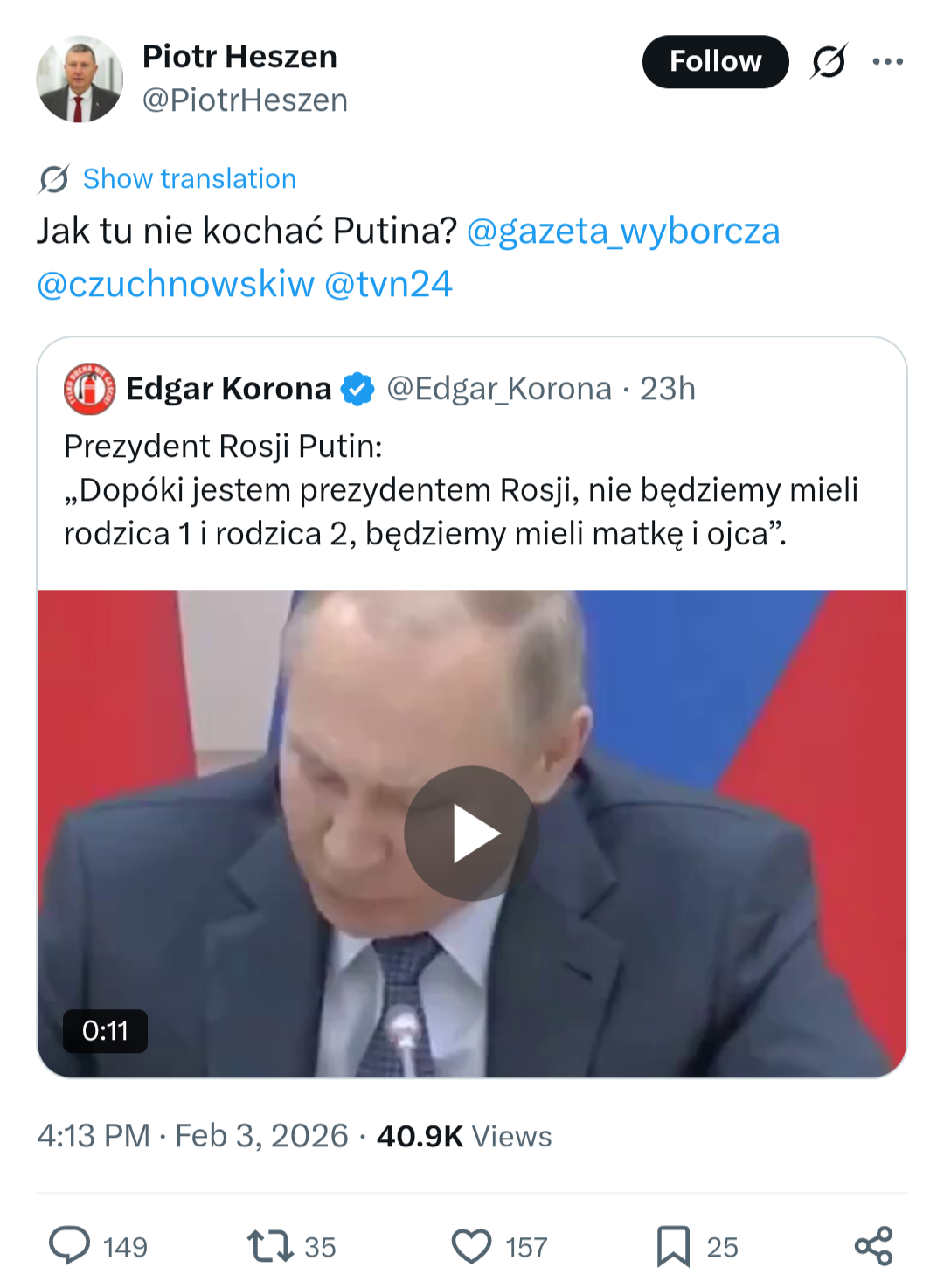This screenshot has height=1288, width=944.
Task: Open the quoted post's 23h timestamp
Action: pyautogui.click(x=668, y=389)
